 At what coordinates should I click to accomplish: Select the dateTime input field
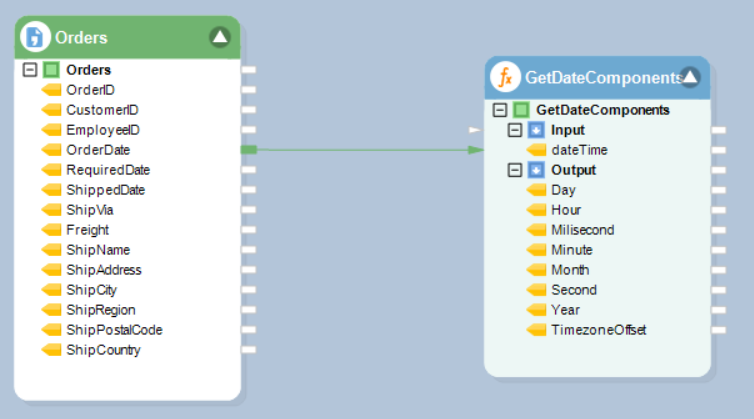point(579,150)
